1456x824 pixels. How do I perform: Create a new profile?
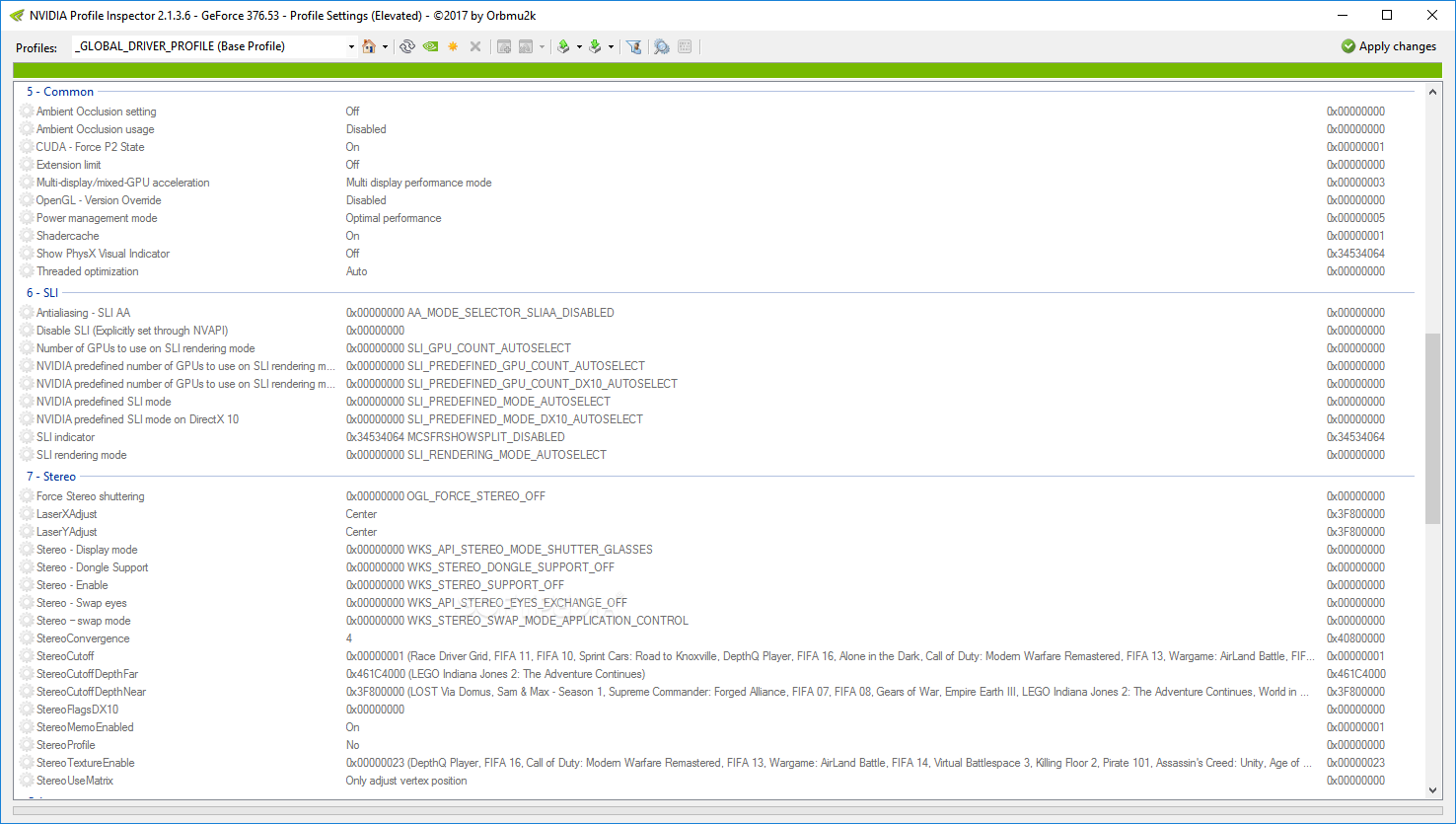point(452,45)
